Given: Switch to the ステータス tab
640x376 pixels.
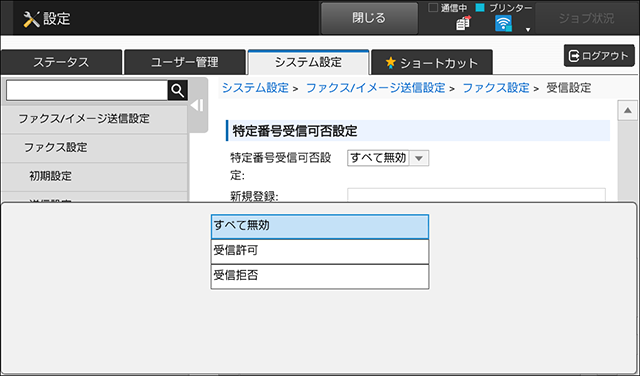Looking at the screenshot, I should coord(61,62).
